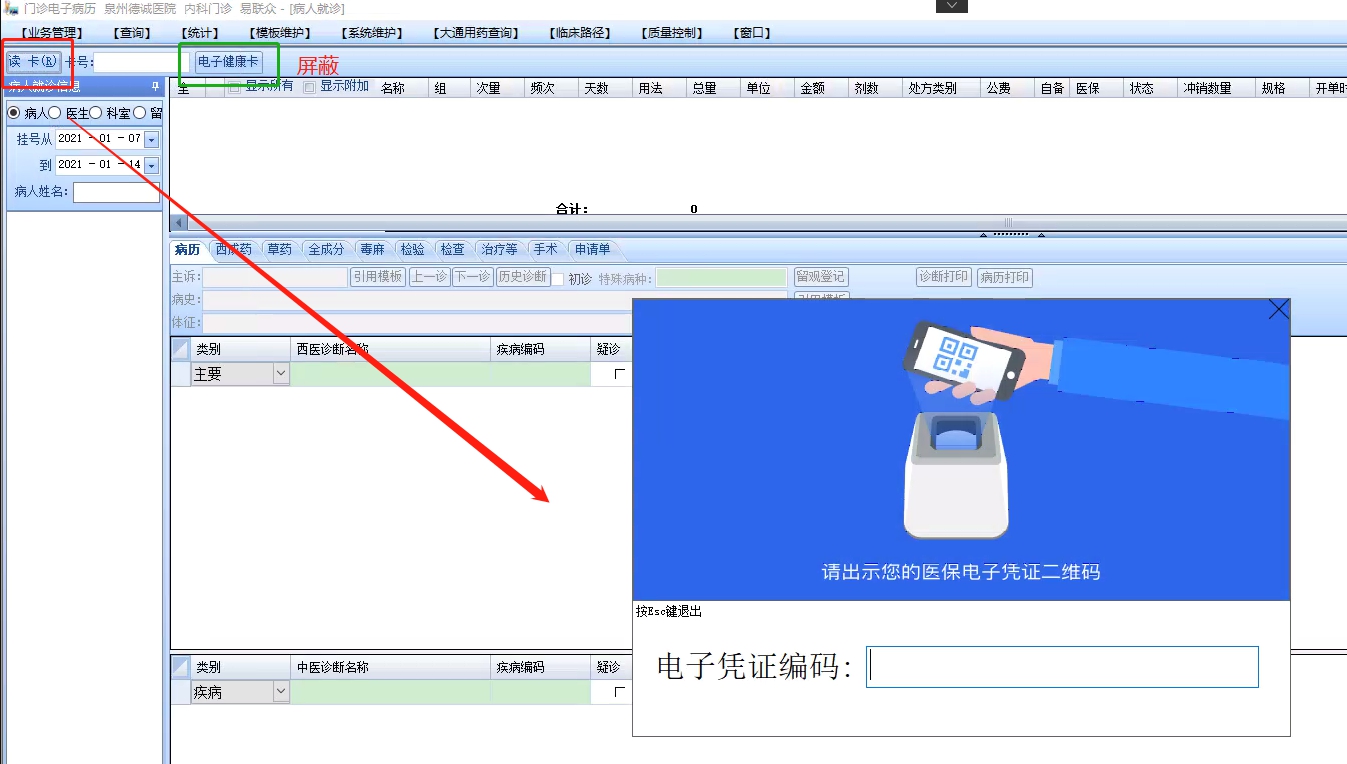Switch to the 检查 tab
The height and width of the screenshot is (764, 1347).
tap(452, 249)
